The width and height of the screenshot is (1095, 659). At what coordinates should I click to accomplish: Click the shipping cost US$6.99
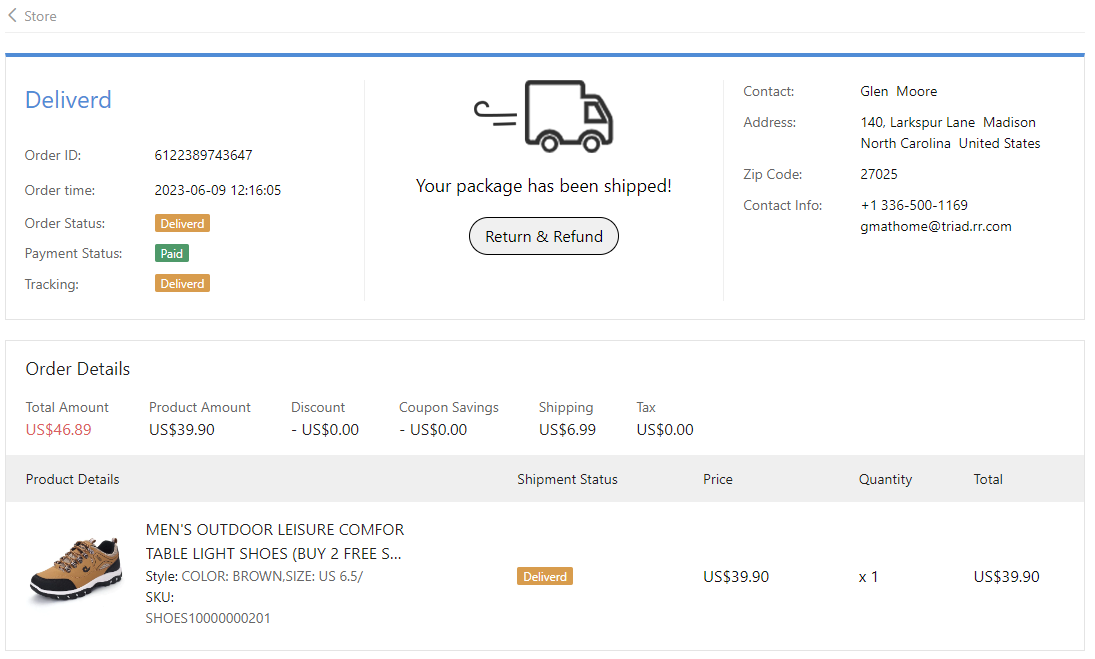(x=567, y=430)
